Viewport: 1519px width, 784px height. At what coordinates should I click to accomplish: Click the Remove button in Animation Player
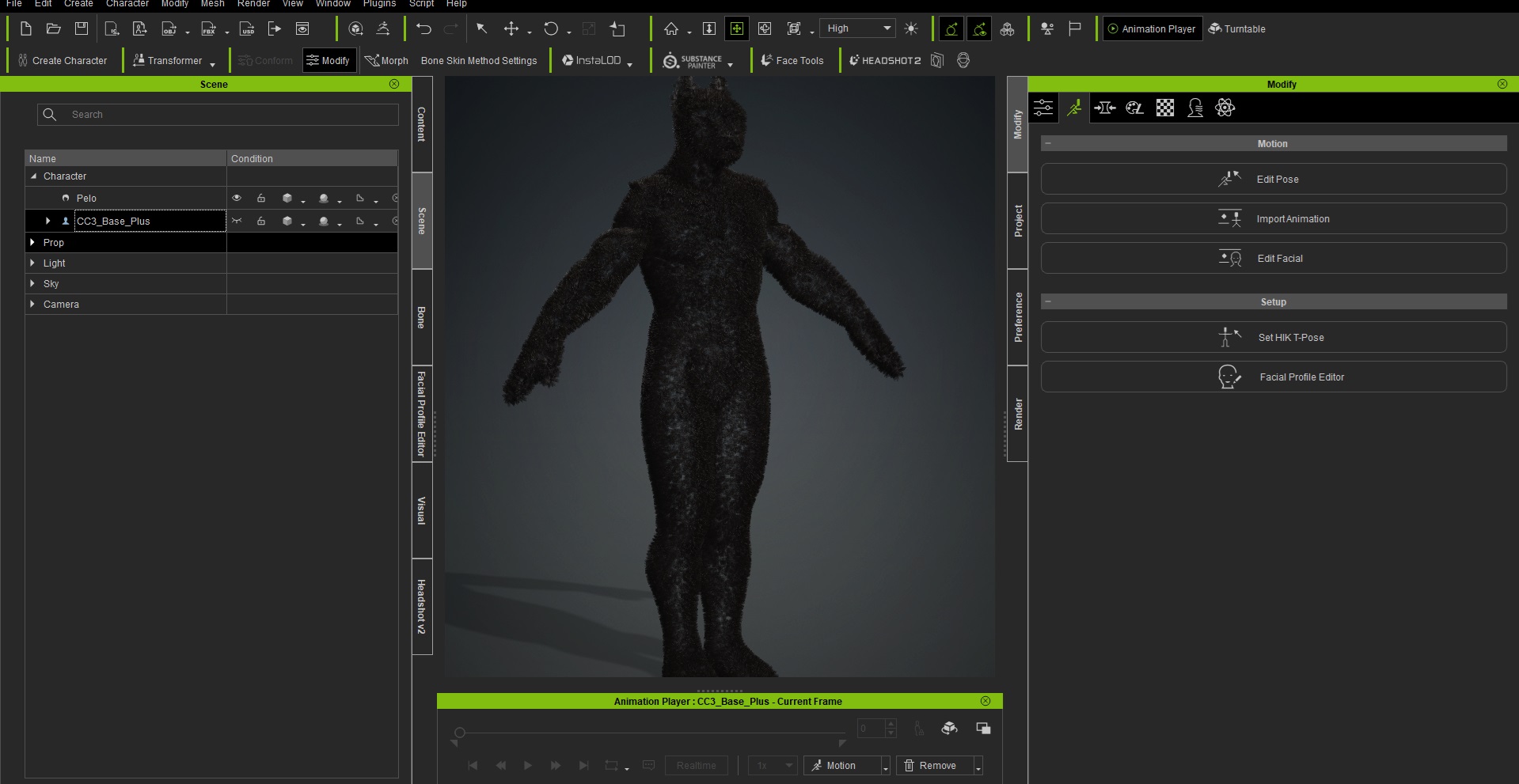click(x=934, y=766)
